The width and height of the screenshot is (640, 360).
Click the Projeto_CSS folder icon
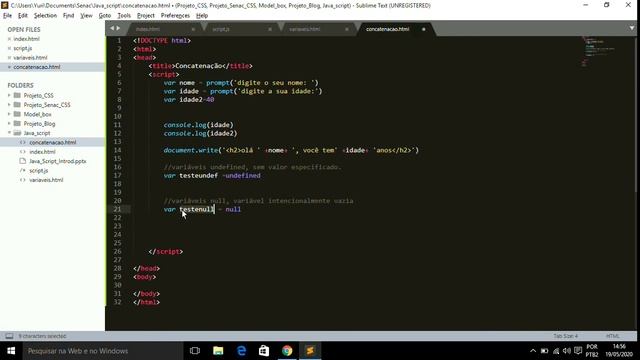[17, 95]
